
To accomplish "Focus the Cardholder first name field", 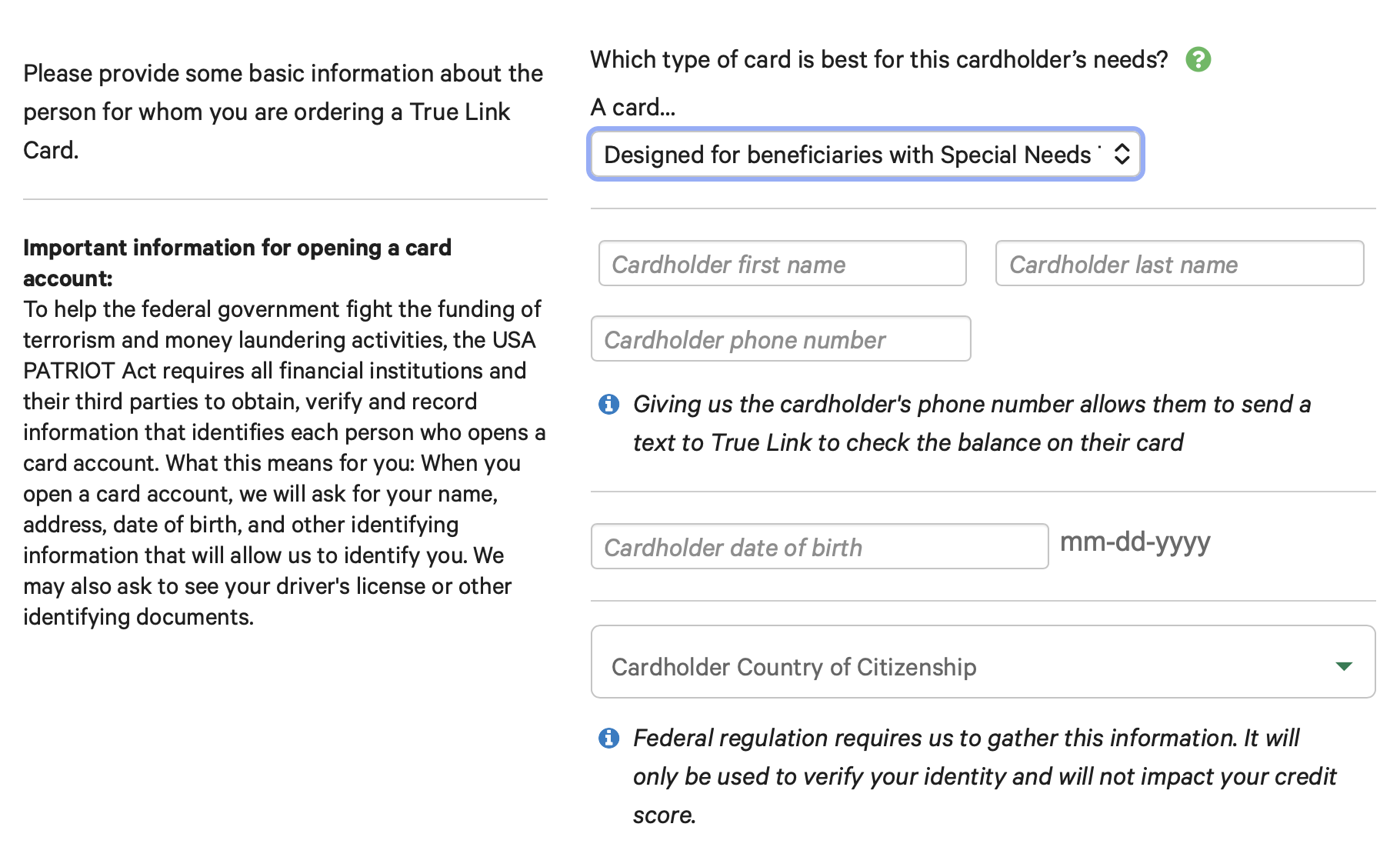I will click(x=782, y=264).
